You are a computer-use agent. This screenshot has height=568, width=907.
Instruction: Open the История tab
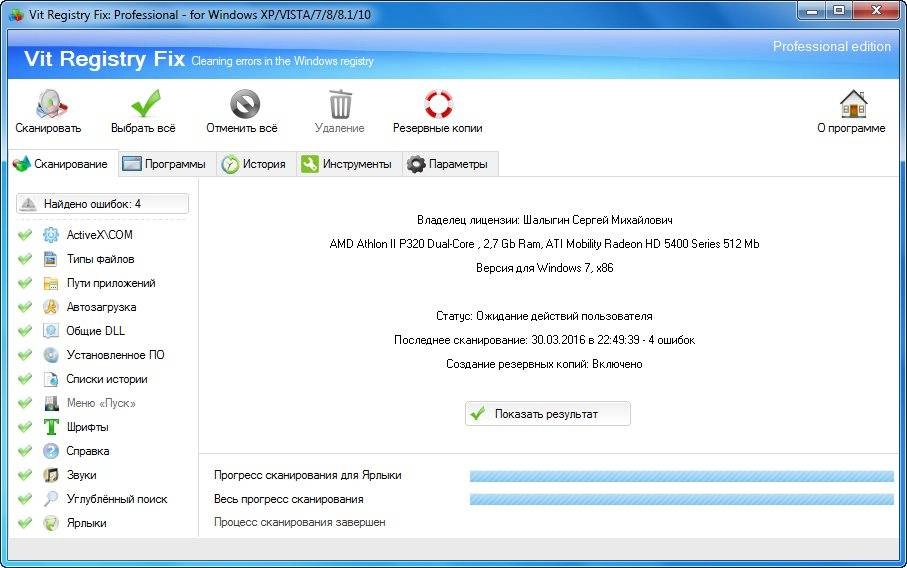coord(256,164)
